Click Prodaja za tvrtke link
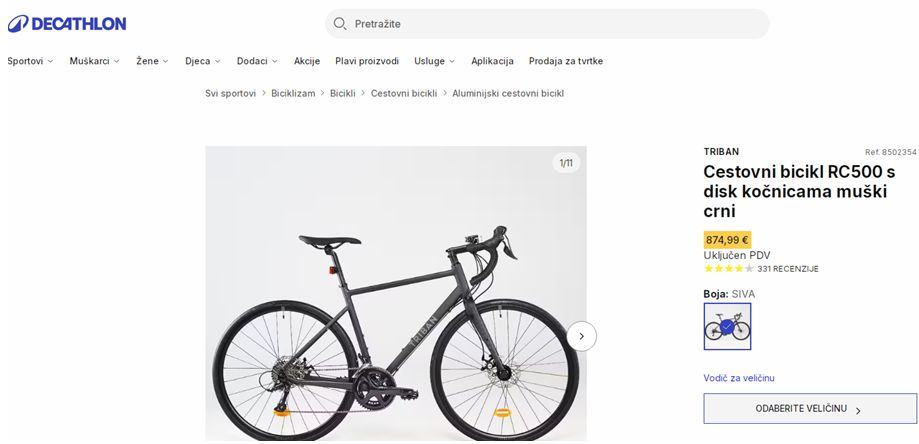Viewport: 919px width, 444px height. (566, 61)
